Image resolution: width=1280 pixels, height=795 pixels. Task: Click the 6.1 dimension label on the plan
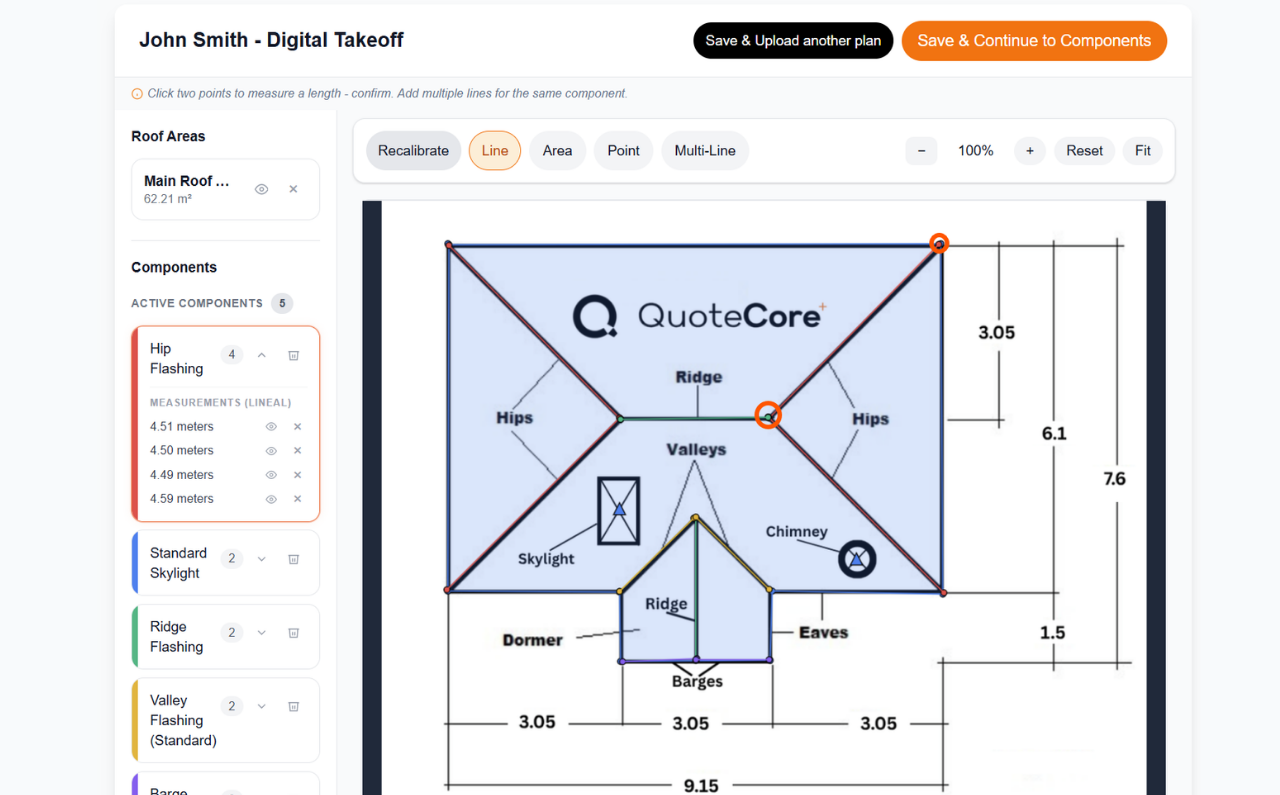[x=1054, y=433]
